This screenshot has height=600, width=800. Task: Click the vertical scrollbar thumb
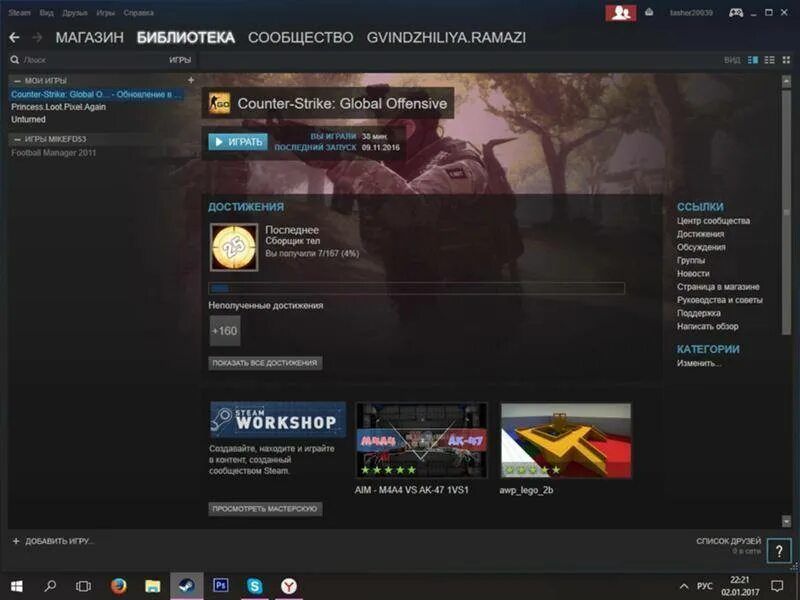pos(786,211)
